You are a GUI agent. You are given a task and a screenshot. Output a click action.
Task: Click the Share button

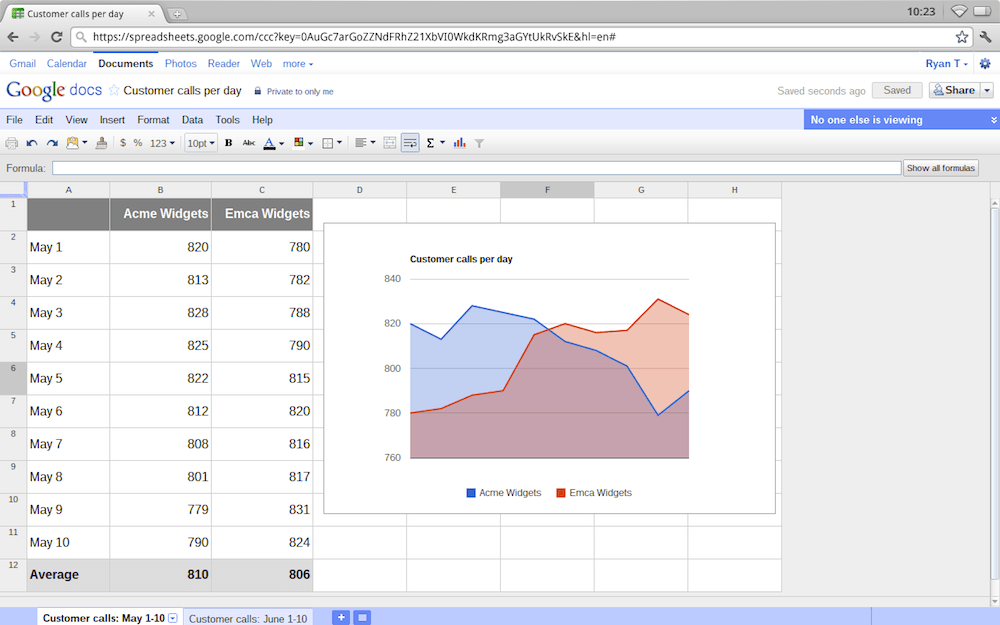[955, 91]
